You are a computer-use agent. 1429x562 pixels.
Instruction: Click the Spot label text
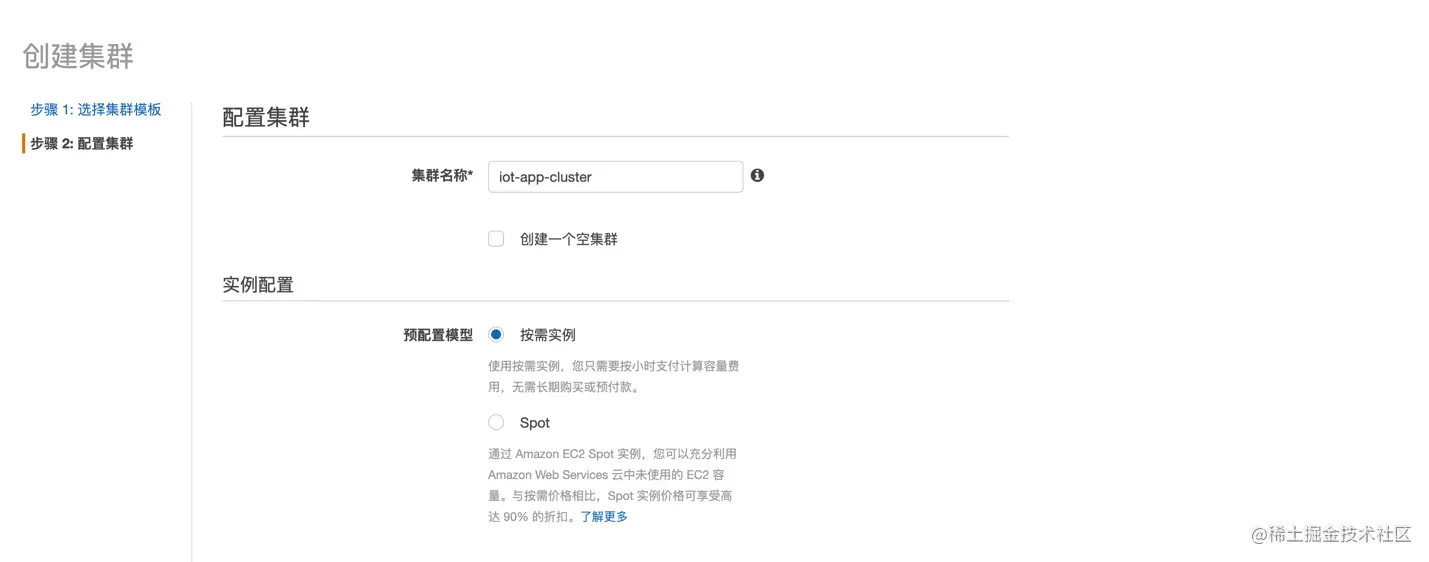(535, 423)
